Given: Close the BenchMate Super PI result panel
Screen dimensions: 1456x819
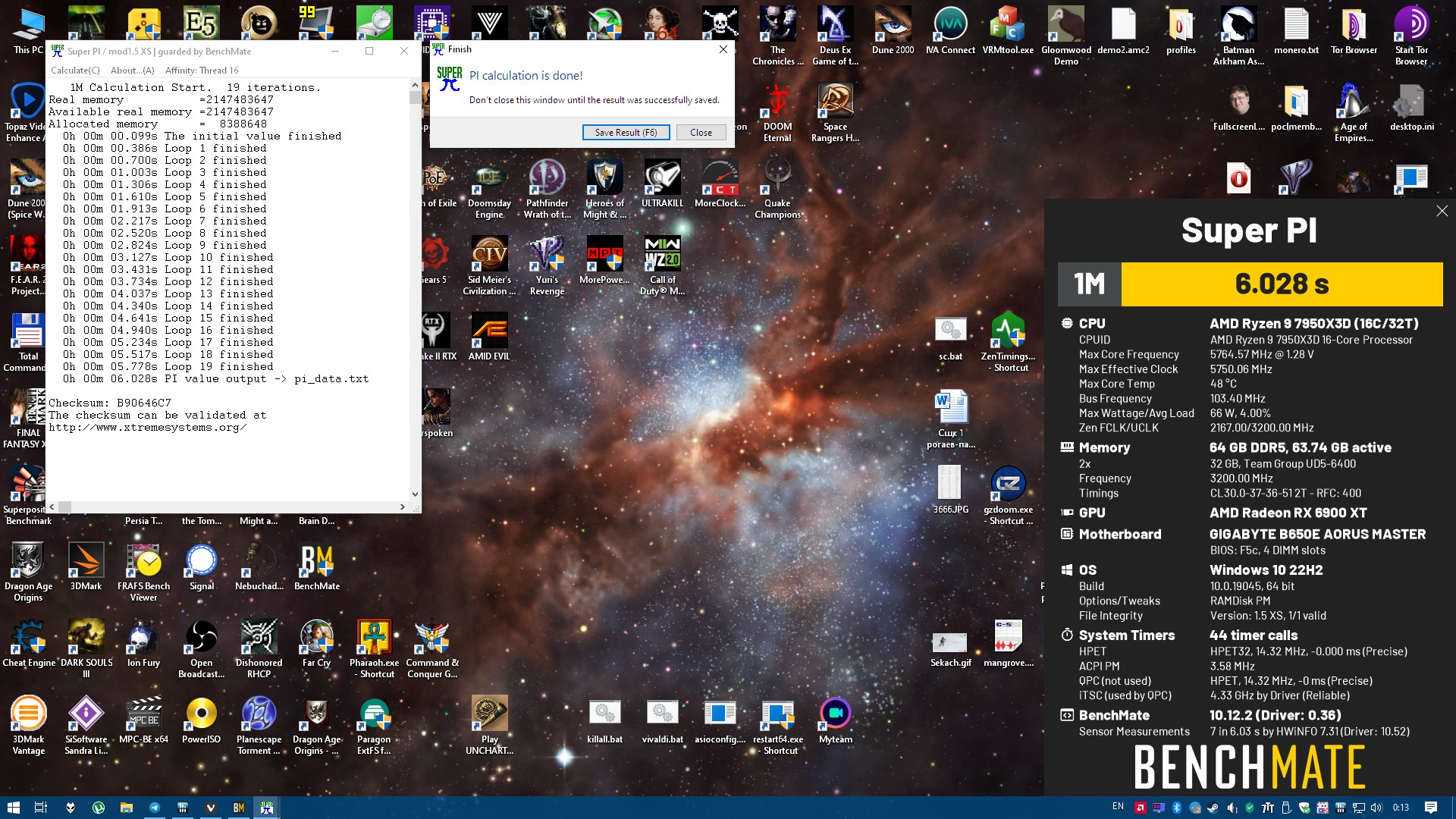Looking at the screenshot, I should point(1442,211).
